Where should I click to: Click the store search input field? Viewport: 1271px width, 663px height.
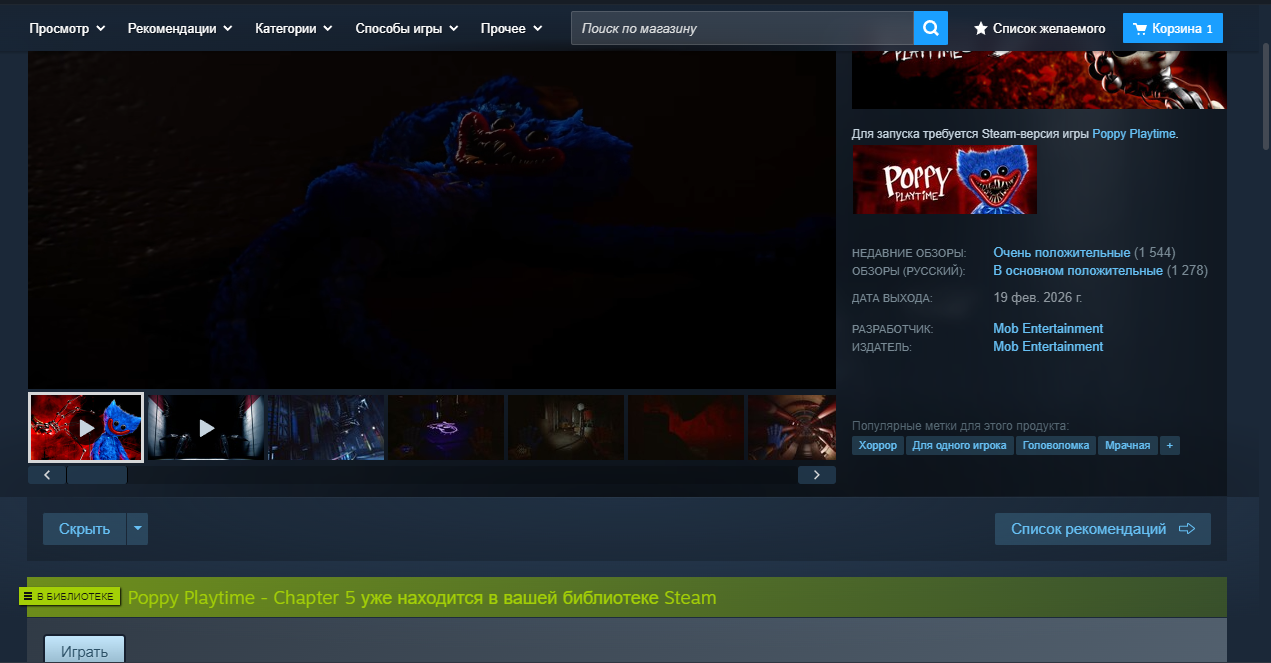[742, 28]
